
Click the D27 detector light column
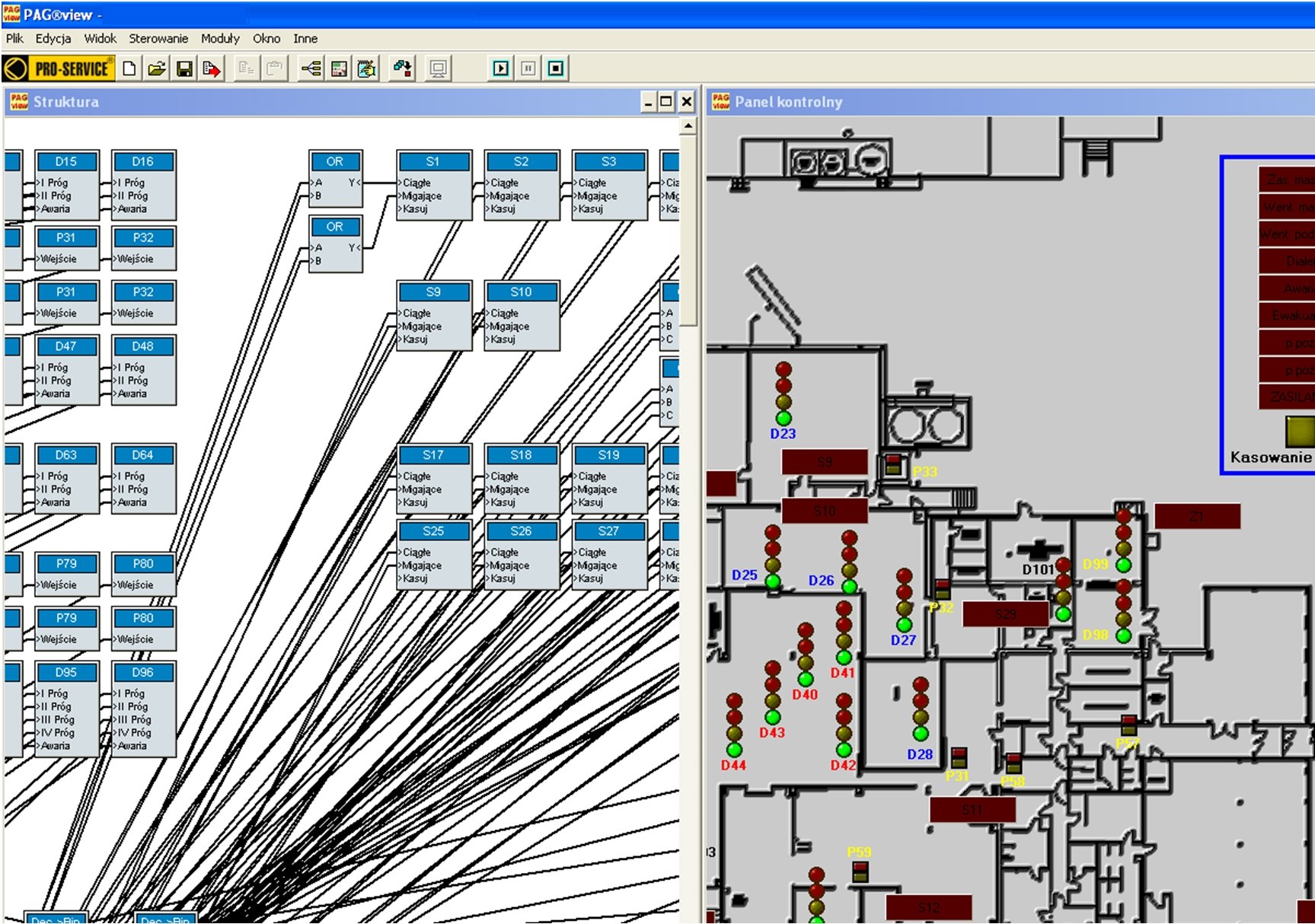click(x=904, y=601)
